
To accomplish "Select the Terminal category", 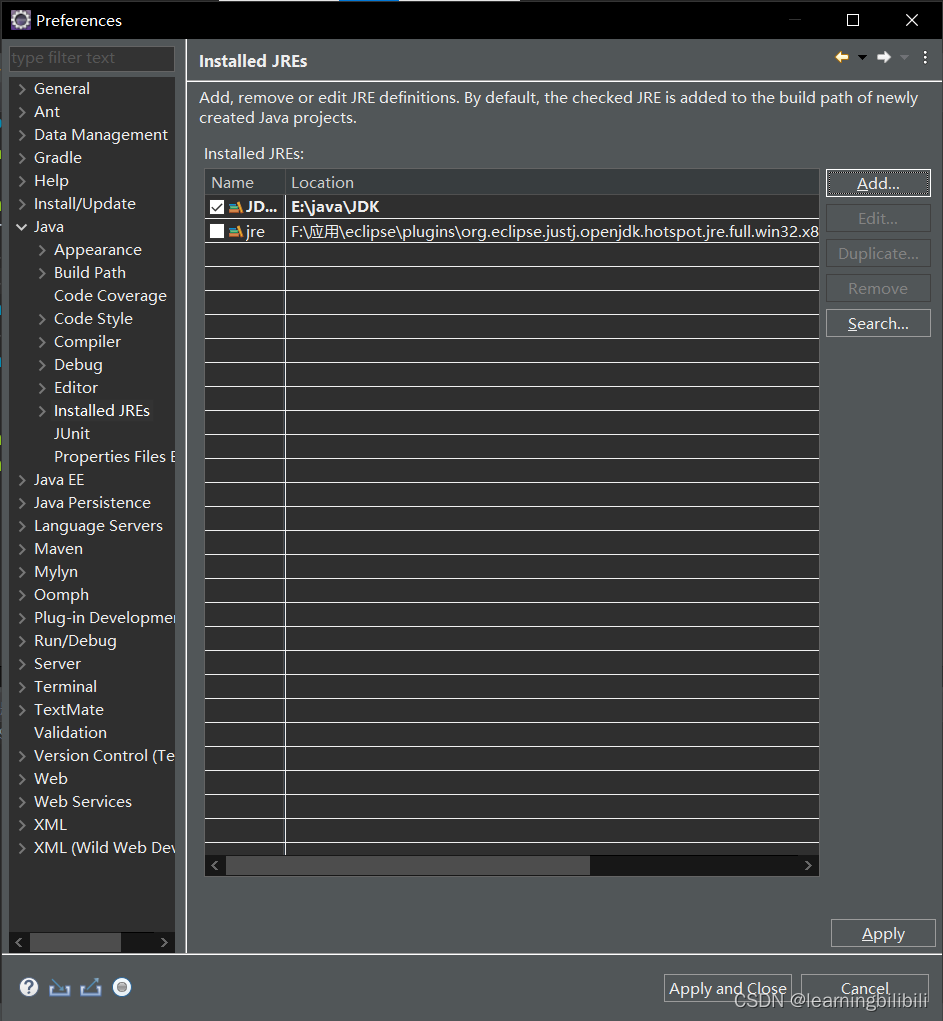I will pos(65,686).
